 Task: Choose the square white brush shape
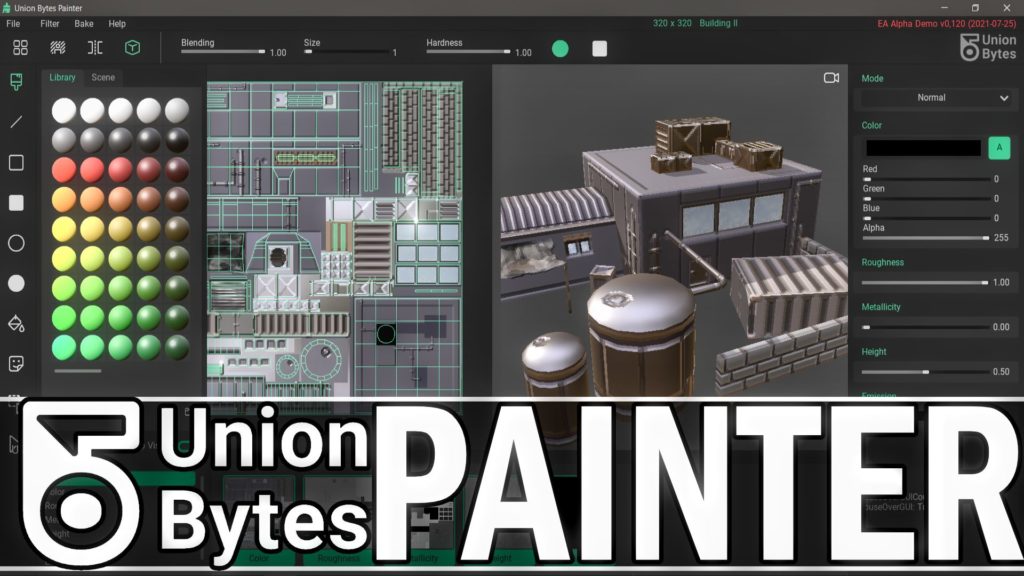tap(600, 49)
